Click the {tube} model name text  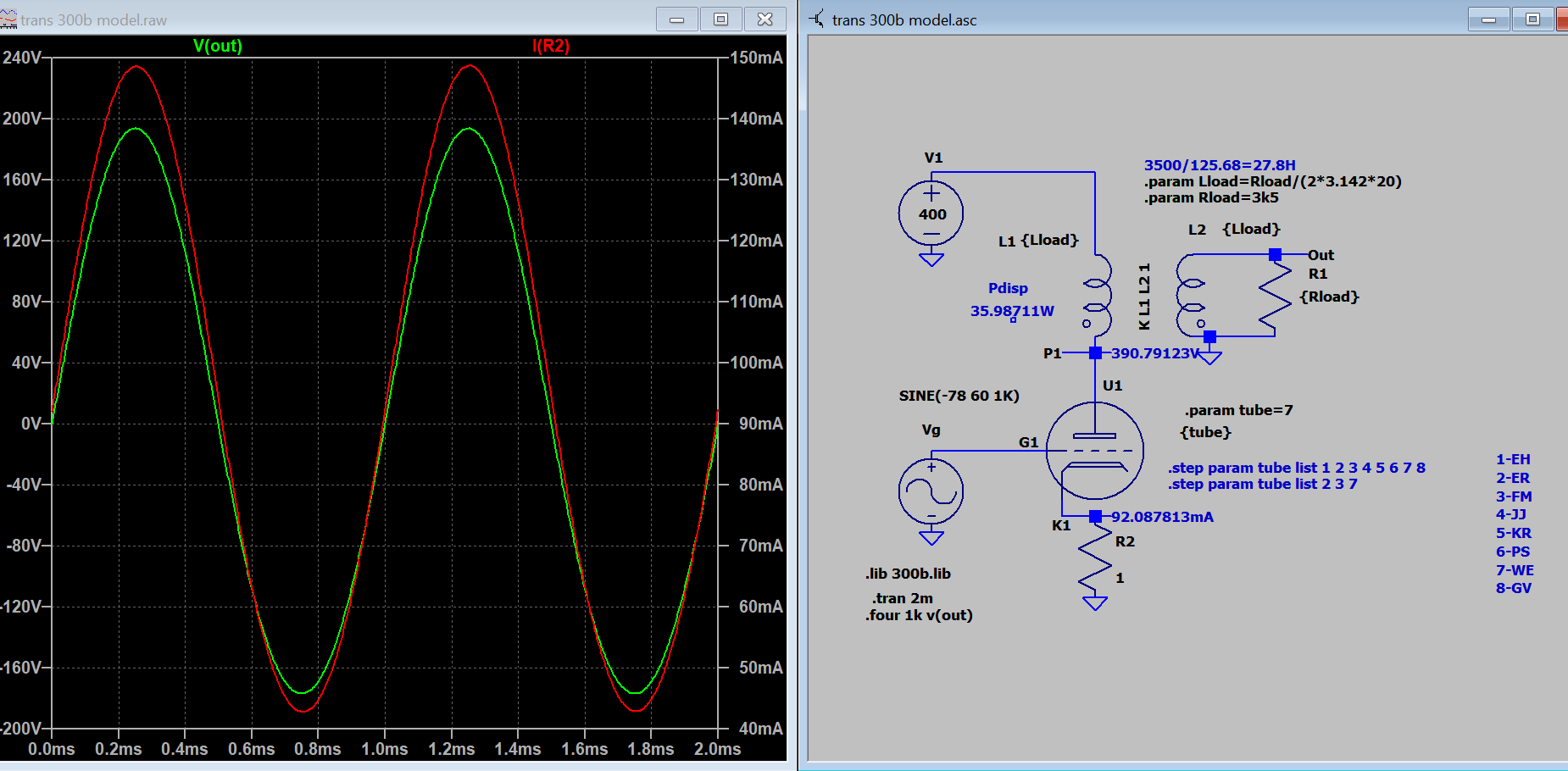coord(1205,432)
